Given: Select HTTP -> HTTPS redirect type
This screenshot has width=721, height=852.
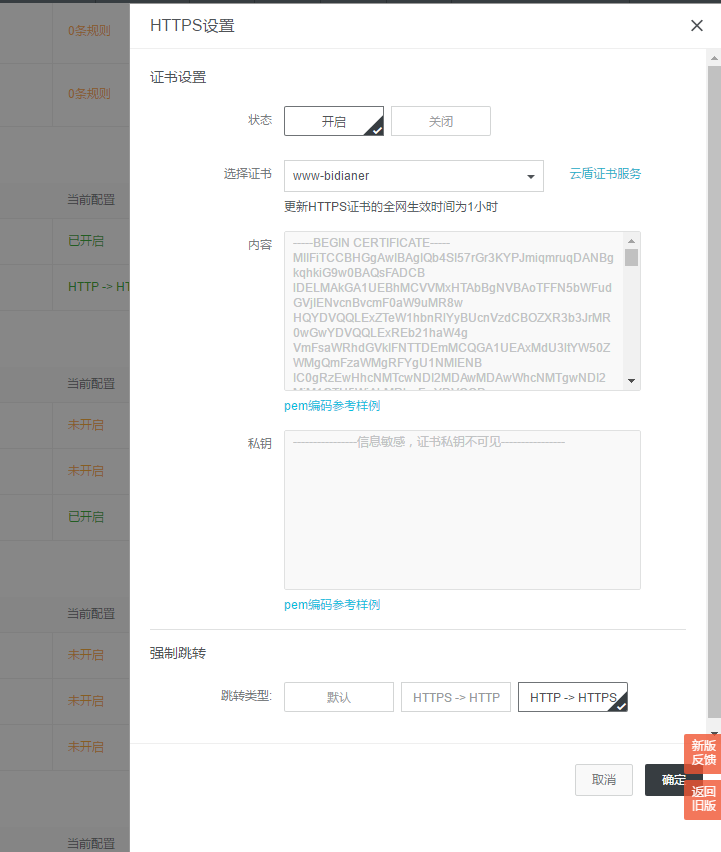Looking at the screenshot, I should click(572, 697).
